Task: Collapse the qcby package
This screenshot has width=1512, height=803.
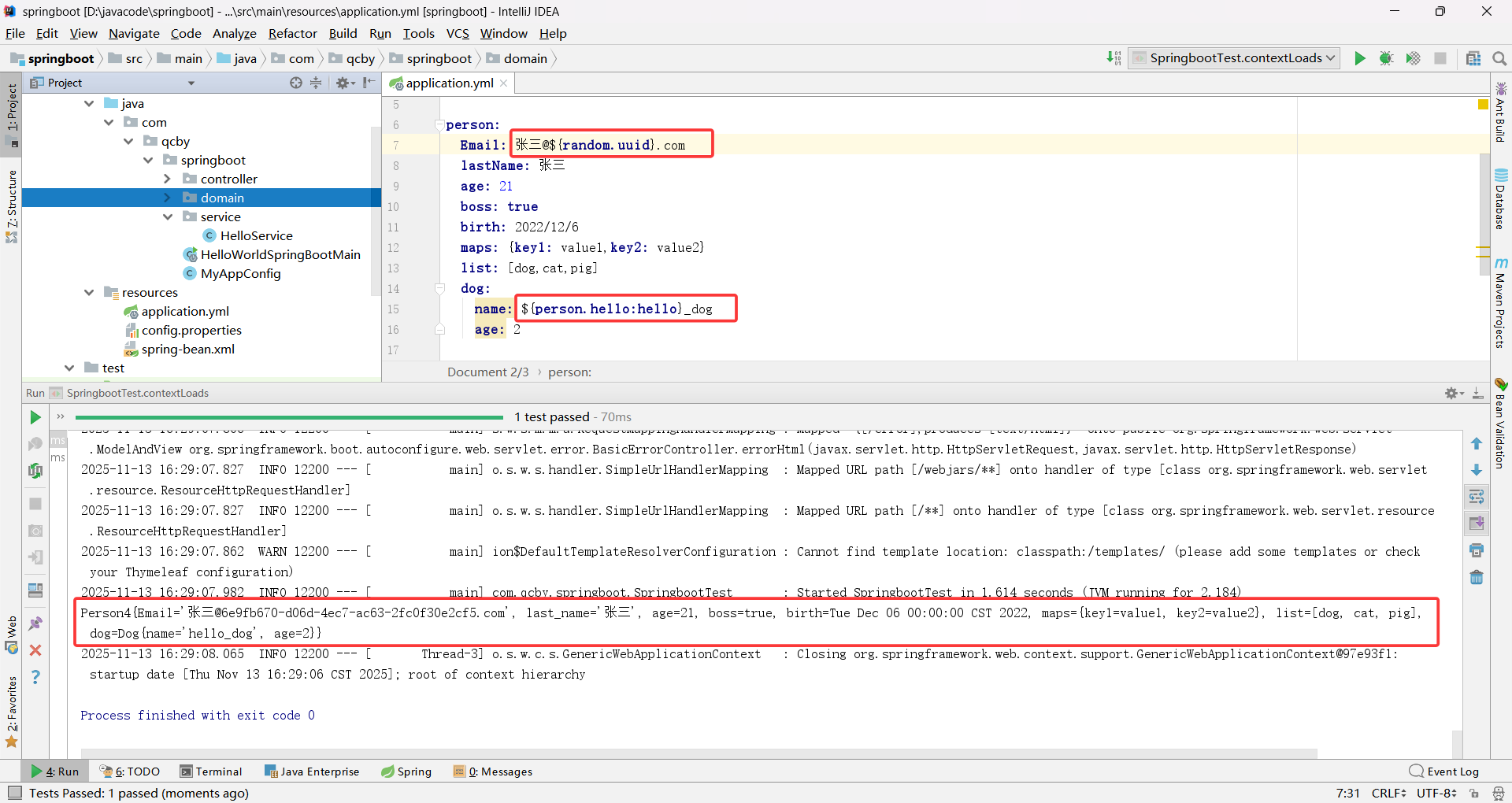Action: (128, 142)
